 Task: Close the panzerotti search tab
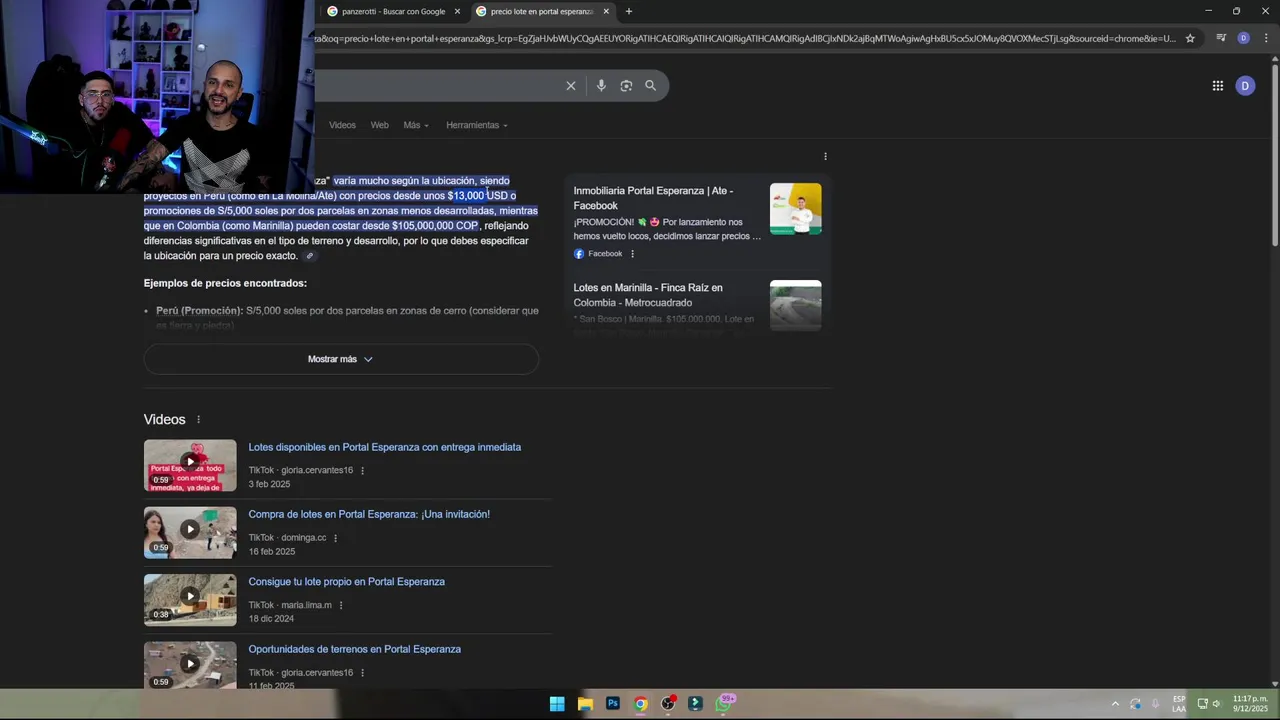(x=457, y=12)
